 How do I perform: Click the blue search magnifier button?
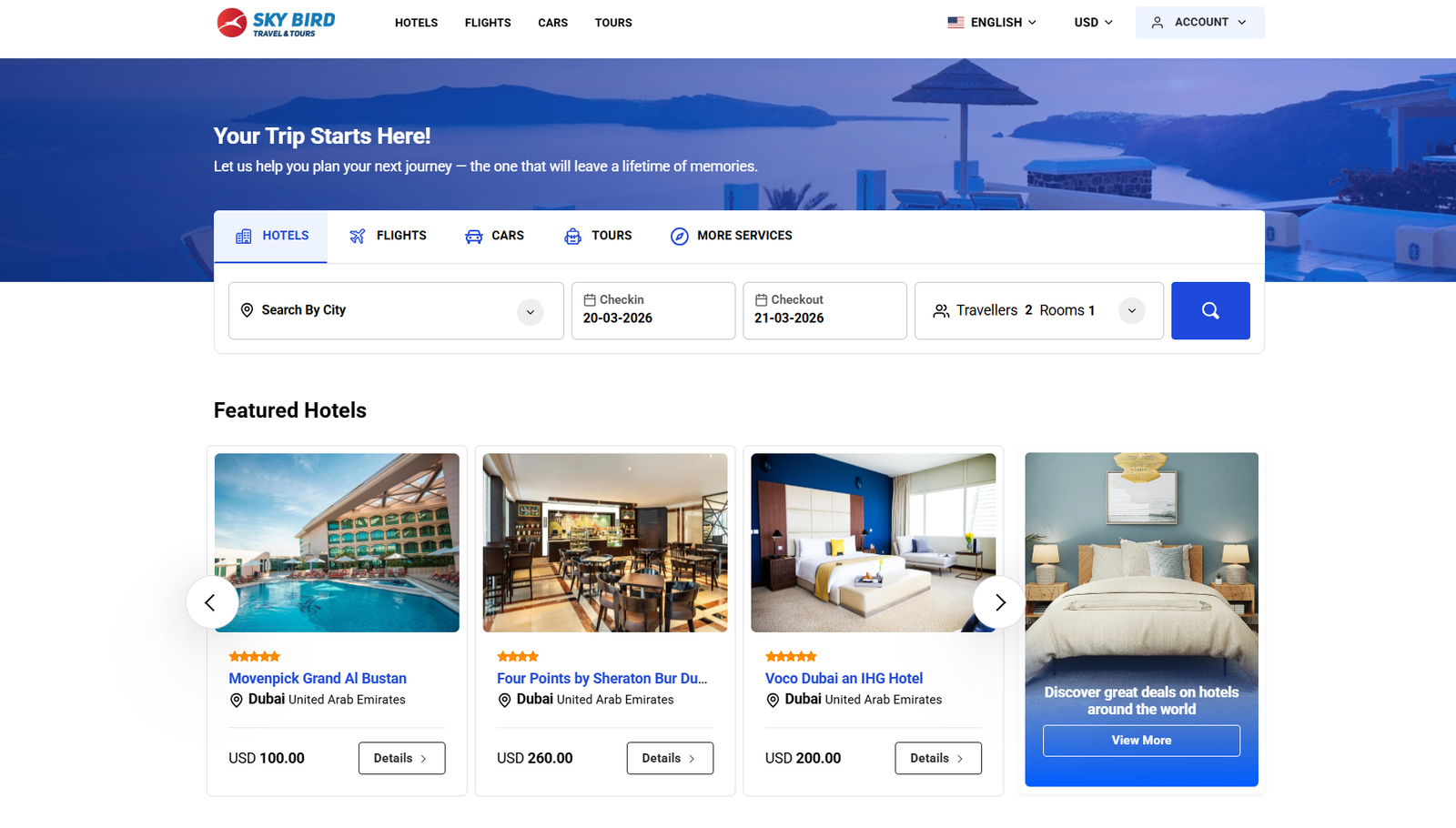coord(1210,310)
